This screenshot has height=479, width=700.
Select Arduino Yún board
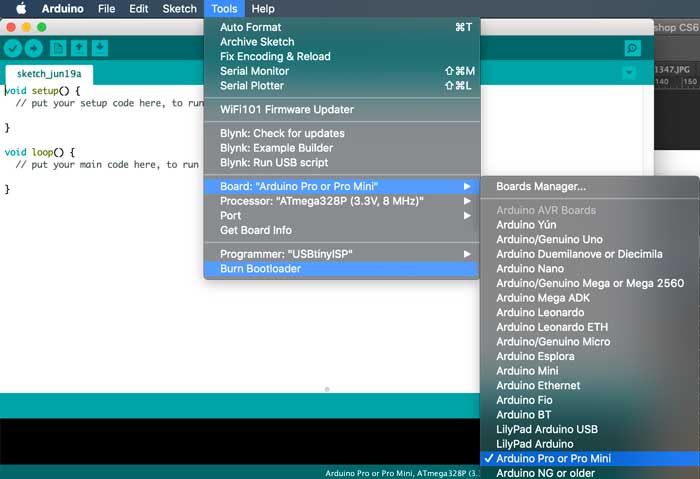tap(590, 225)
